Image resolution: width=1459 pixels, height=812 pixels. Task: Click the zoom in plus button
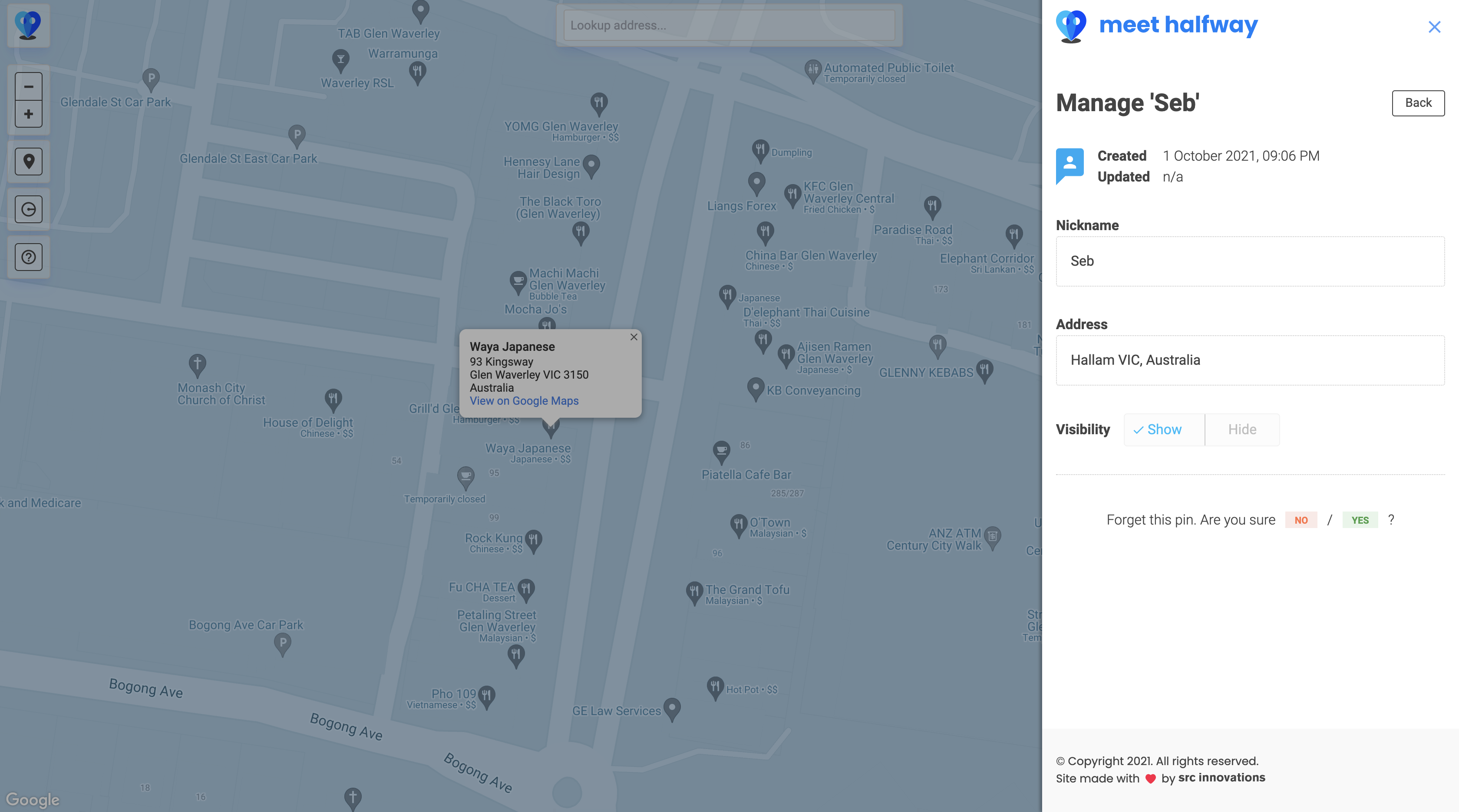click(28, 114)
